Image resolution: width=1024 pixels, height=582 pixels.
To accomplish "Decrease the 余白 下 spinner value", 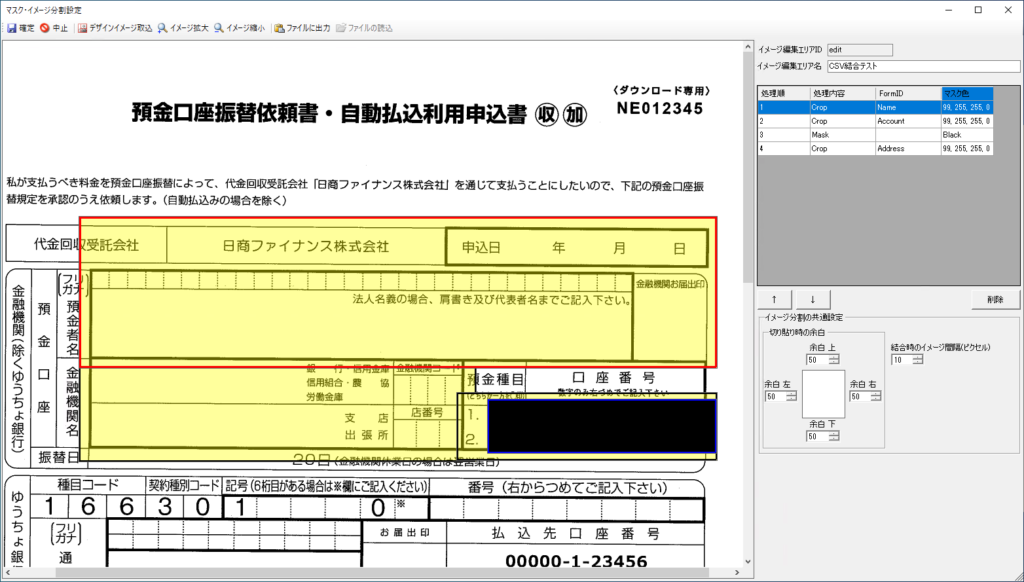I will [836, 440].
